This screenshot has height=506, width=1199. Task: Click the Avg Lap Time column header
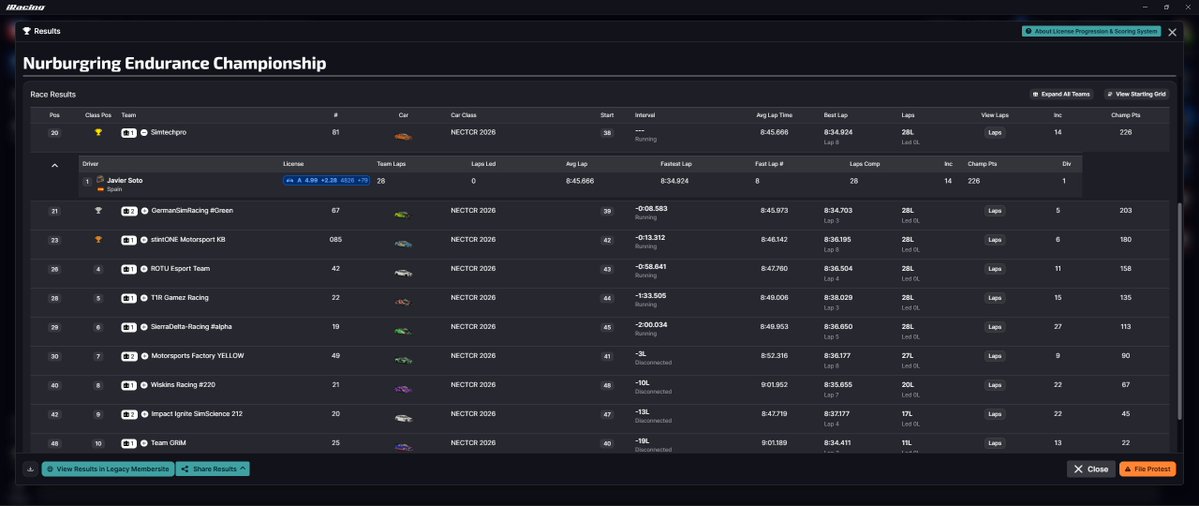click(x=774, y=115)
